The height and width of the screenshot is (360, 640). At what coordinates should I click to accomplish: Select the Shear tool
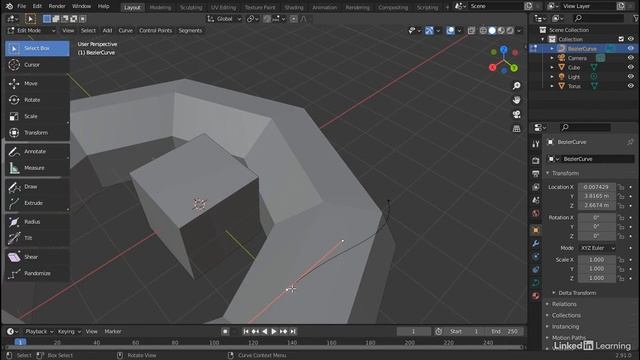37,257
